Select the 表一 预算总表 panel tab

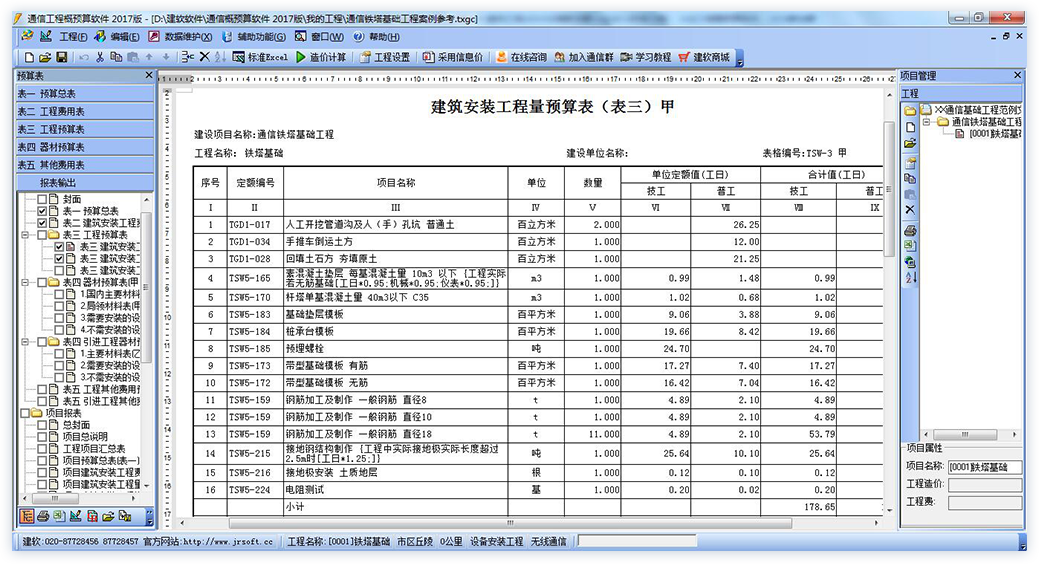[x=85, y=93]
